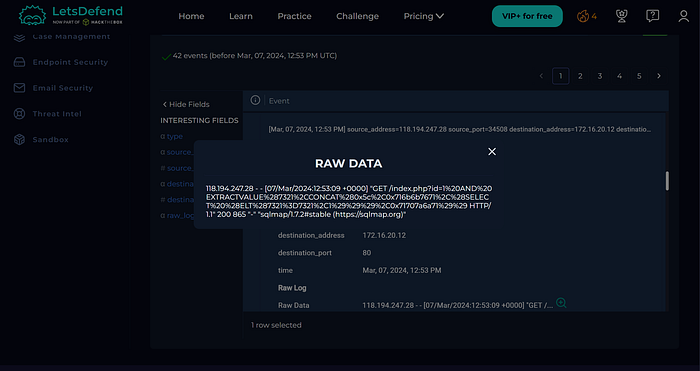Click the vertical scrollbar of the event panel
Viewport: 700px width, 371px height.
pos(667,181)
